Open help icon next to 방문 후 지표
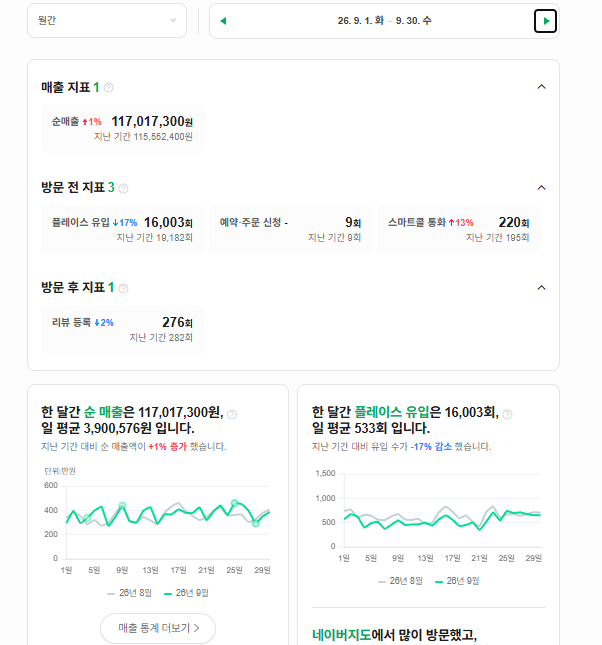The image size is (602, 645). tap(123, 288)
